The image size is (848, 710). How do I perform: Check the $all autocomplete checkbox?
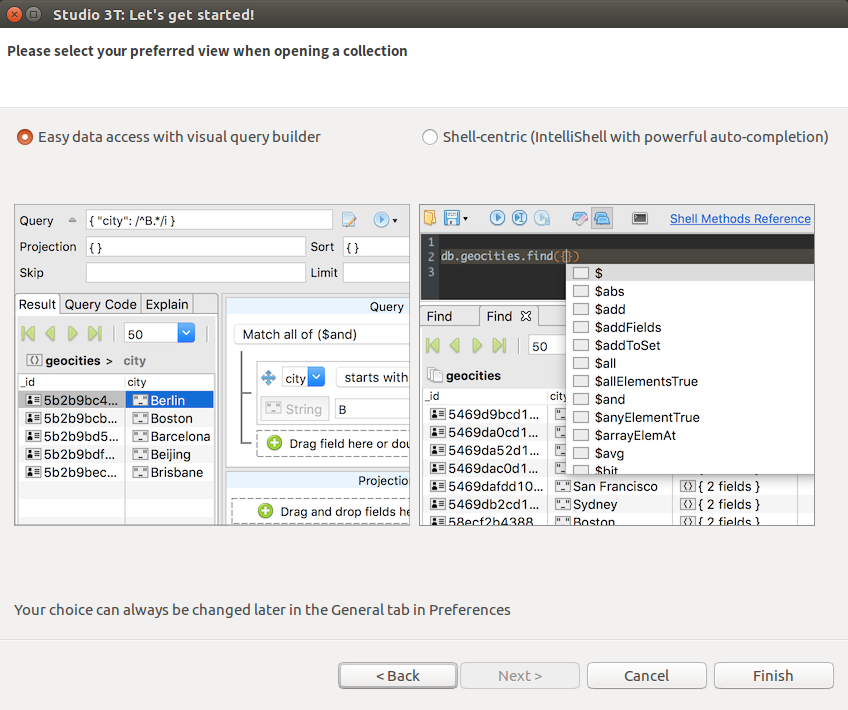[581, 363]
